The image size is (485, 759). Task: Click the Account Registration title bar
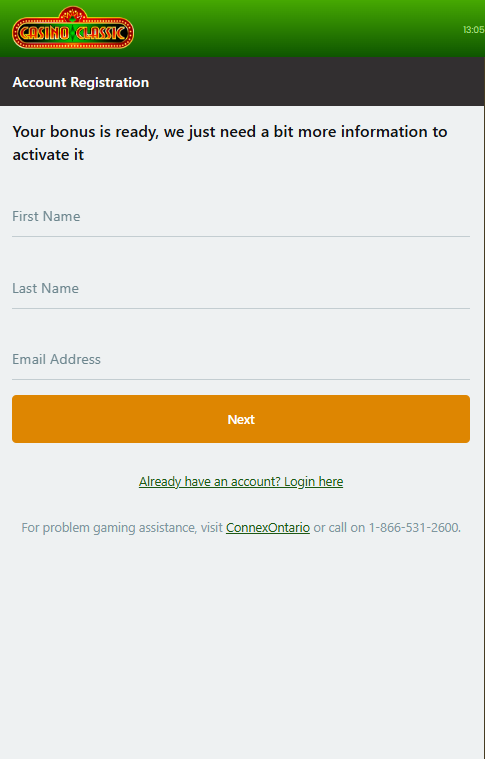242,82
